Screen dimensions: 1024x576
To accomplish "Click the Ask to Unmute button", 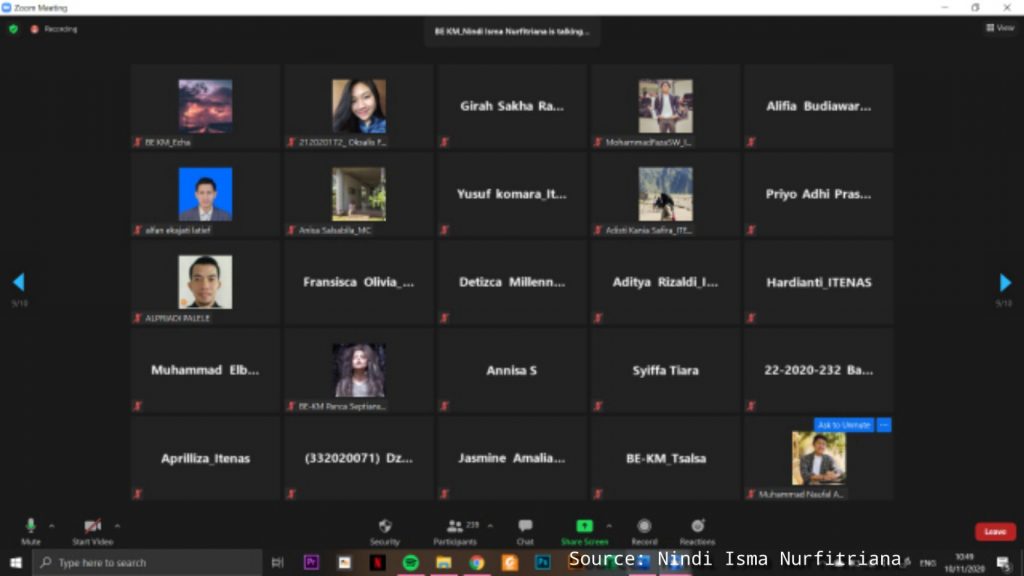I will pyautogui.click(x=843, y=425).
